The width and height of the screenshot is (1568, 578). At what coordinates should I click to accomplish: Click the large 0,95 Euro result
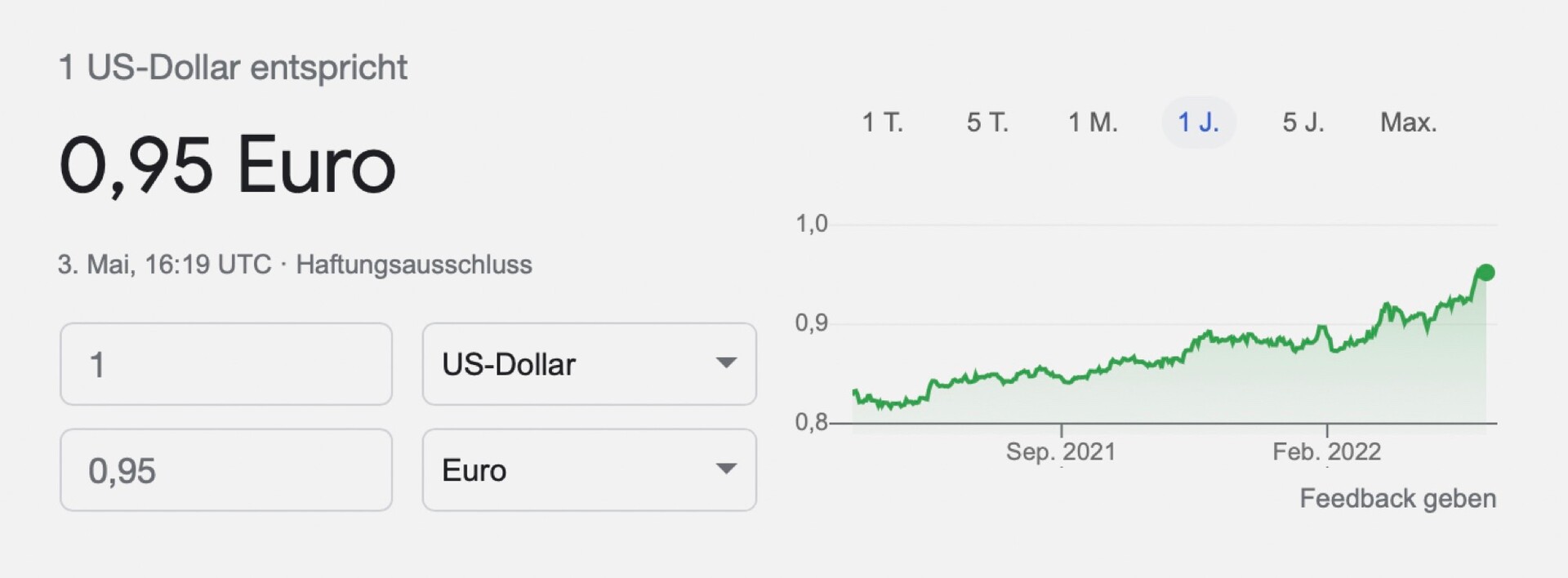tap(227, 166)
